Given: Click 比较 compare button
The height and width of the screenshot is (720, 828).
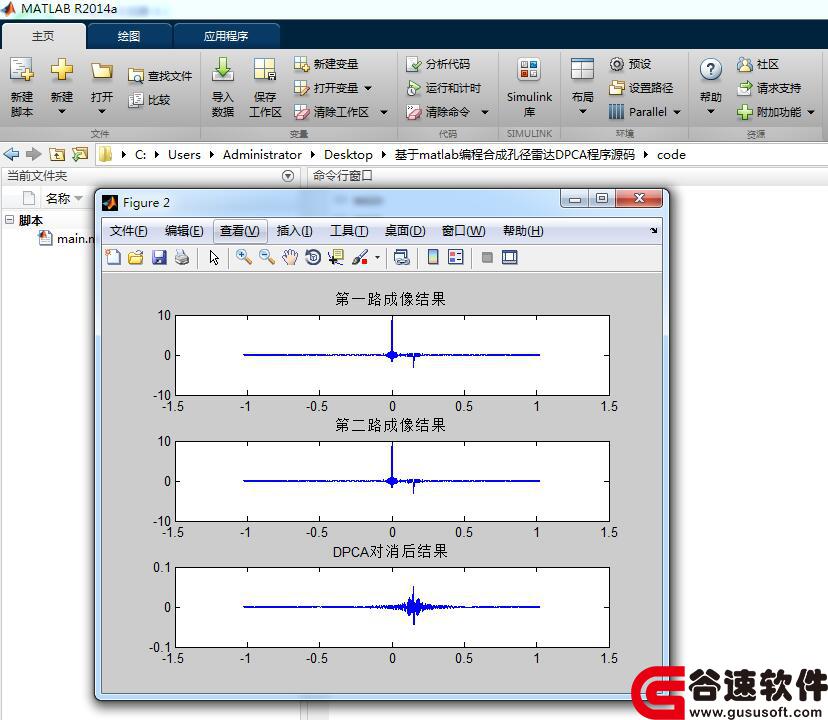Looking at the screenshot, I should (x=149, y=100).
